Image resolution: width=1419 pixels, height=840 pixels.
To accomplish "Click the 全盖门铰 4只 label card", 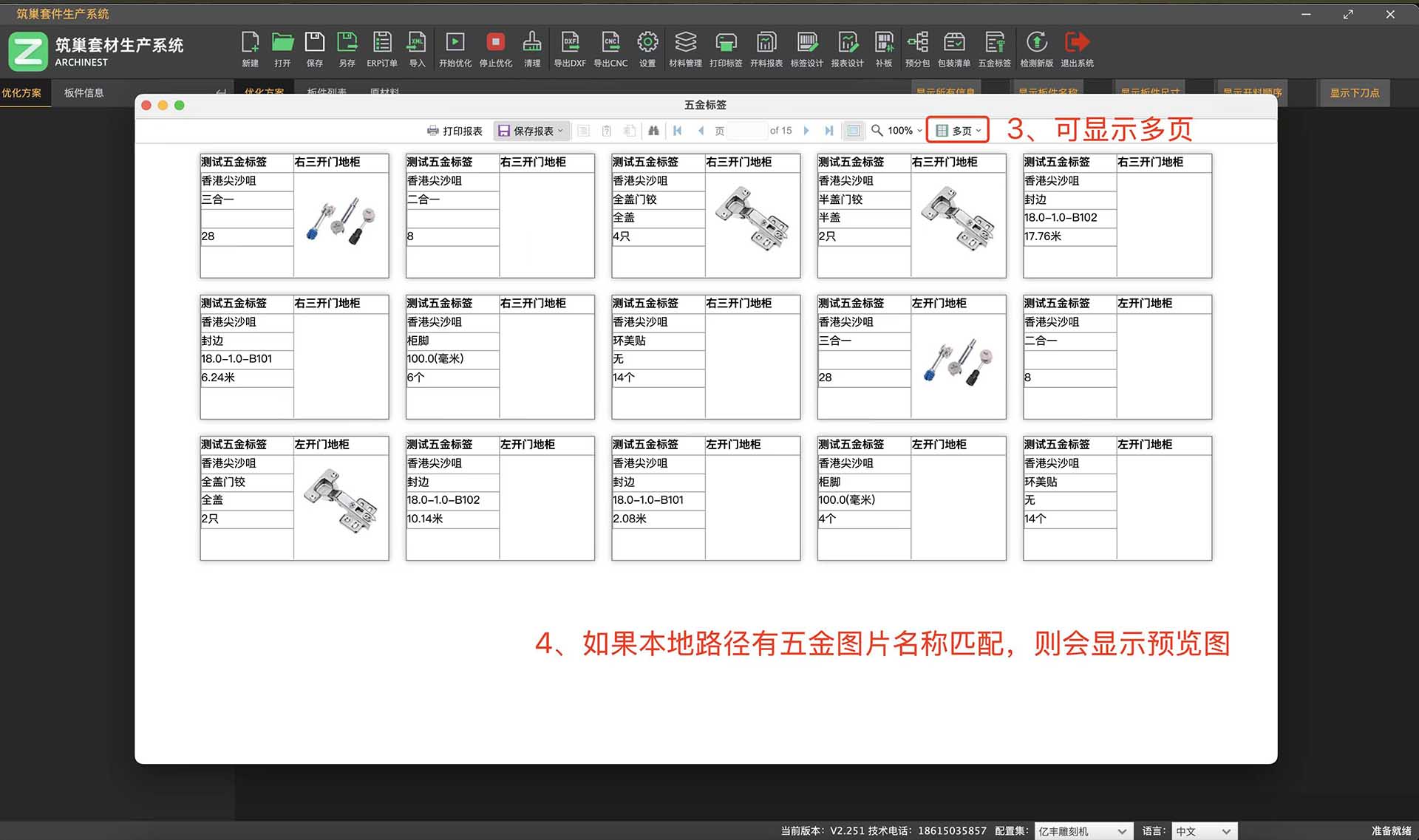I will click(706, 216).
